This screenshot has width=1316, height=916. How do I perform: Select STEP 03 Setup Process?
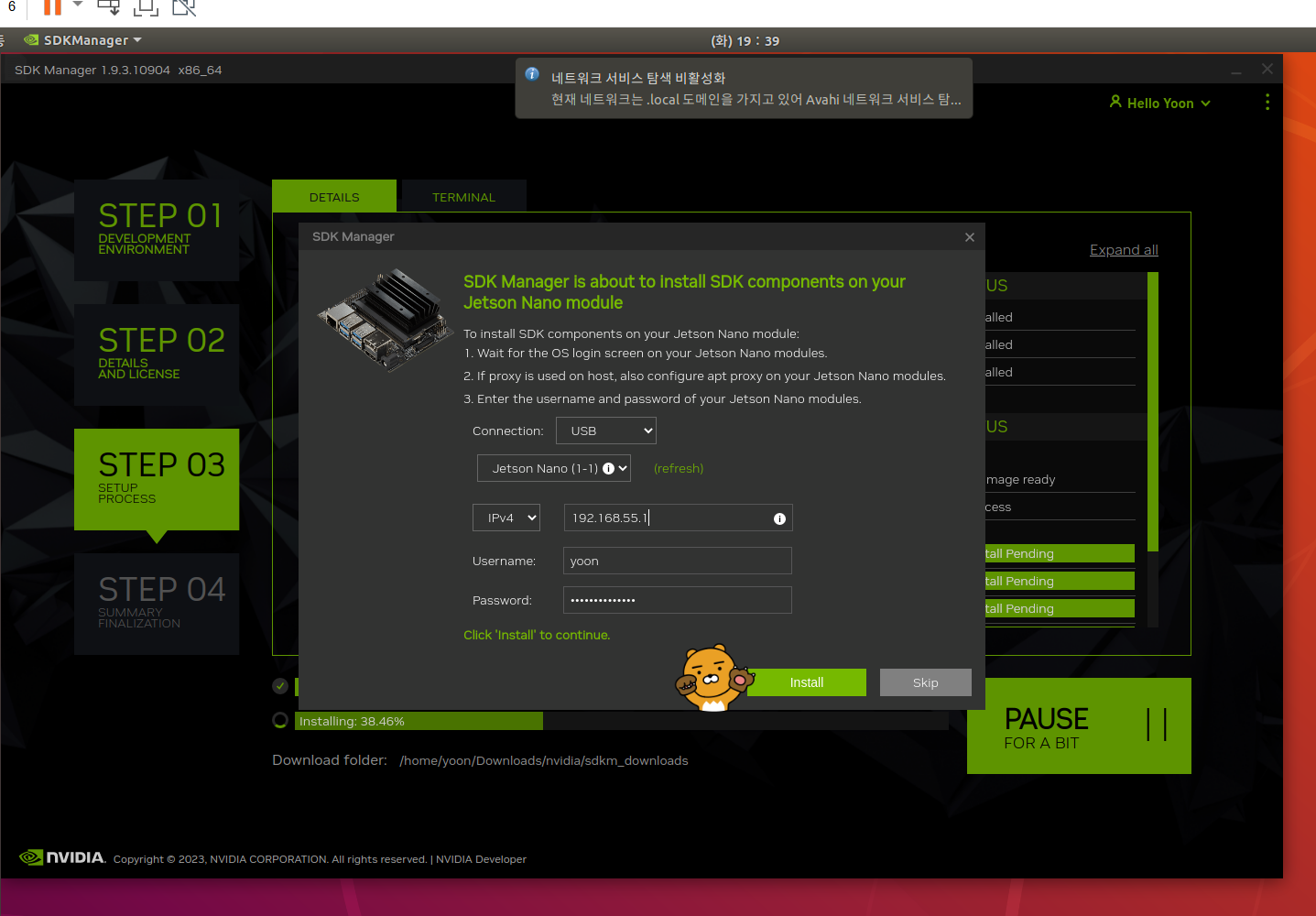click(157, 479)
